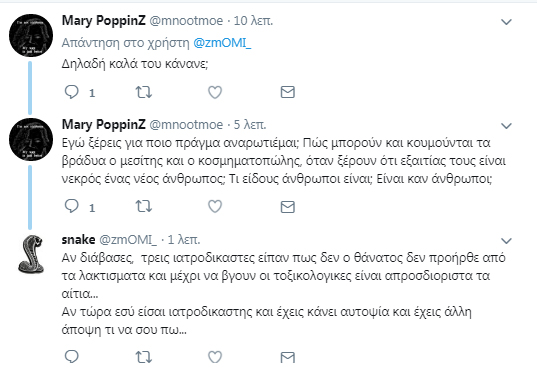
Task: Retweet snake's tweet
Action: point(143,357)
